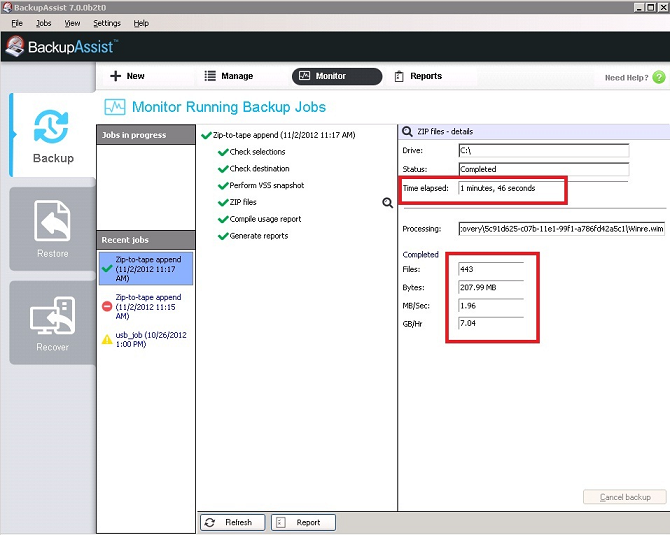Click the GB/Hr field showing 7.04

491,323
